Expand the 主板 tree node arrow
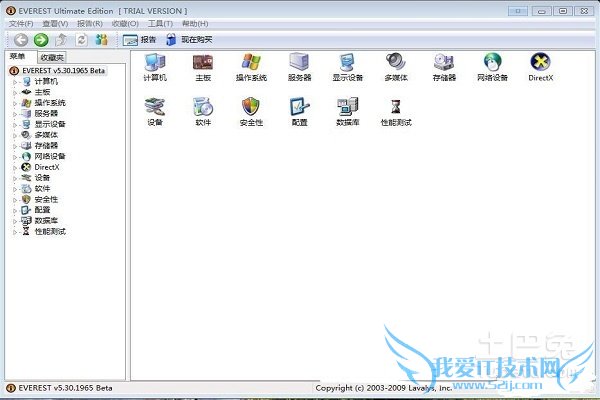 click(x=15, y=93)
